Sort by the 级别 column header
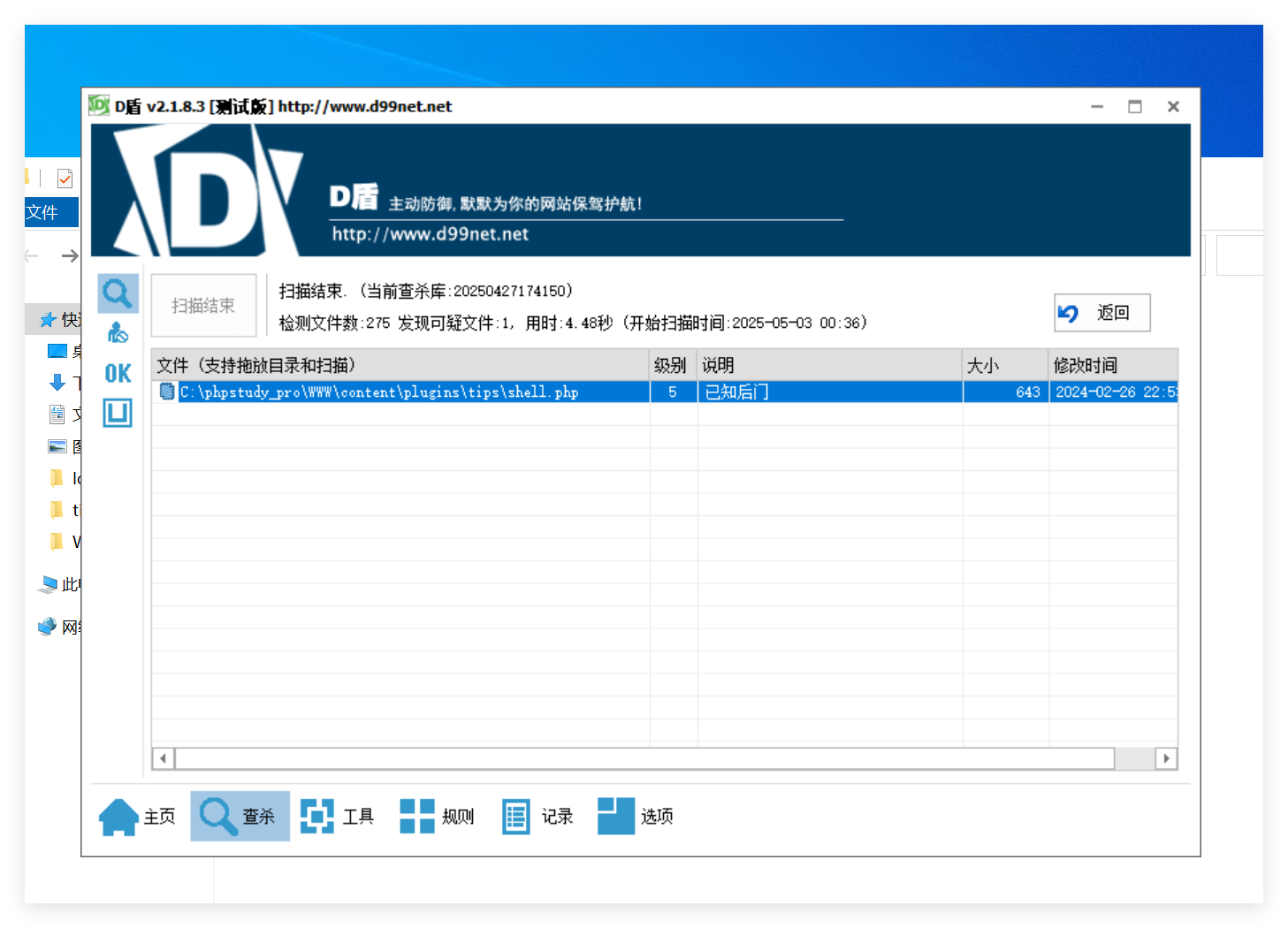The width and height of the screenshot is (1288, 928). pos(673,365)
